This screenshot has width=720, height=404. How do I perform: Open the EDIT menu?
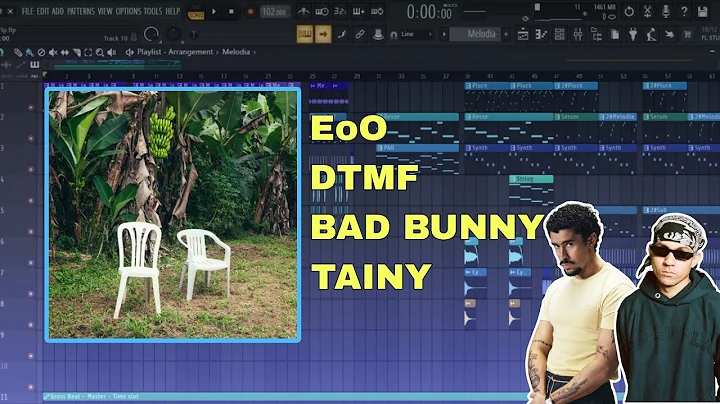(x=43, y=11)
